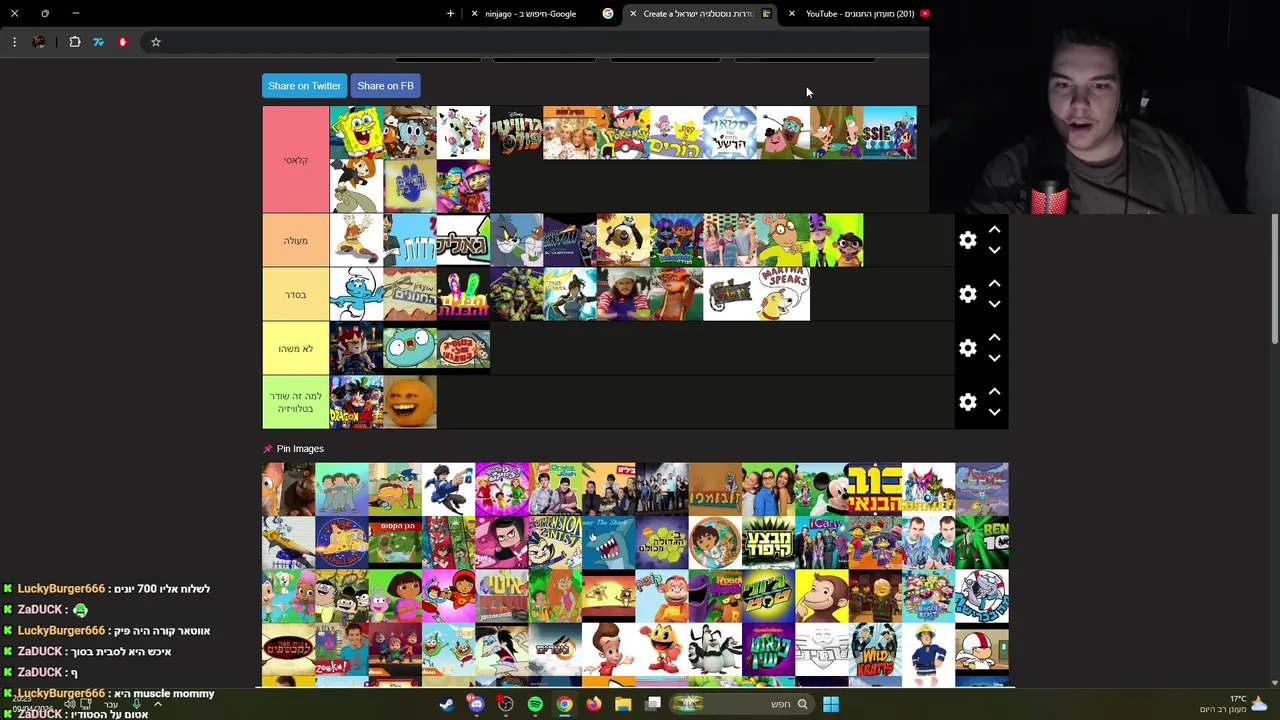Switch to the Create a tier list tab
Screen dimensions: 1280x720
700,14
